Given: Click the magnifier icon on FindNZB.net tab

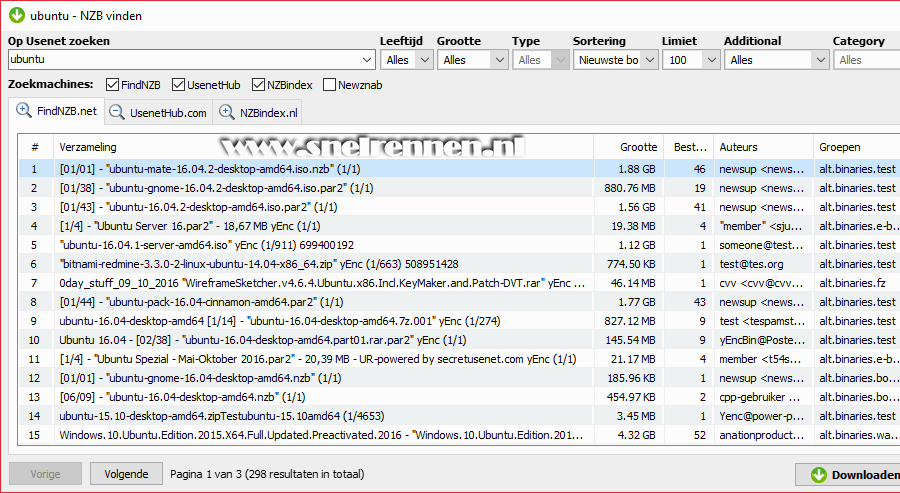Looking at the screenshot, I should point(24,110).
